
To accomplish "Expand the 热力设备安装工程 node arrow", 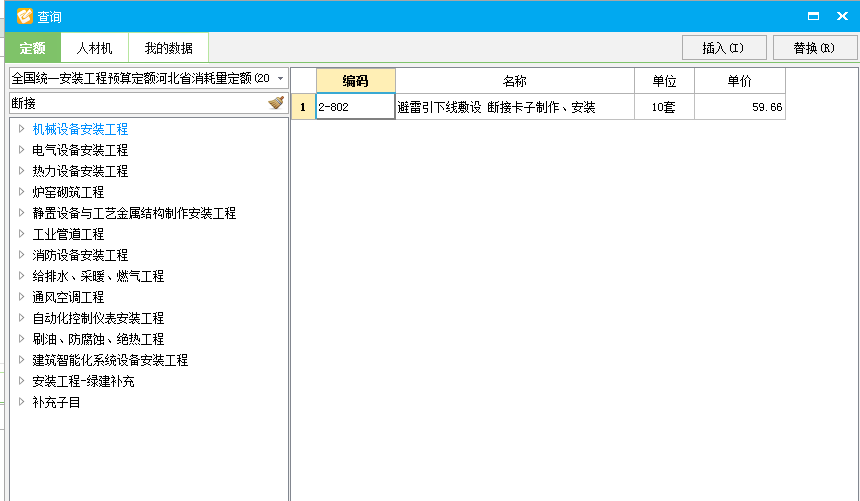I will [x=21, y=171].
